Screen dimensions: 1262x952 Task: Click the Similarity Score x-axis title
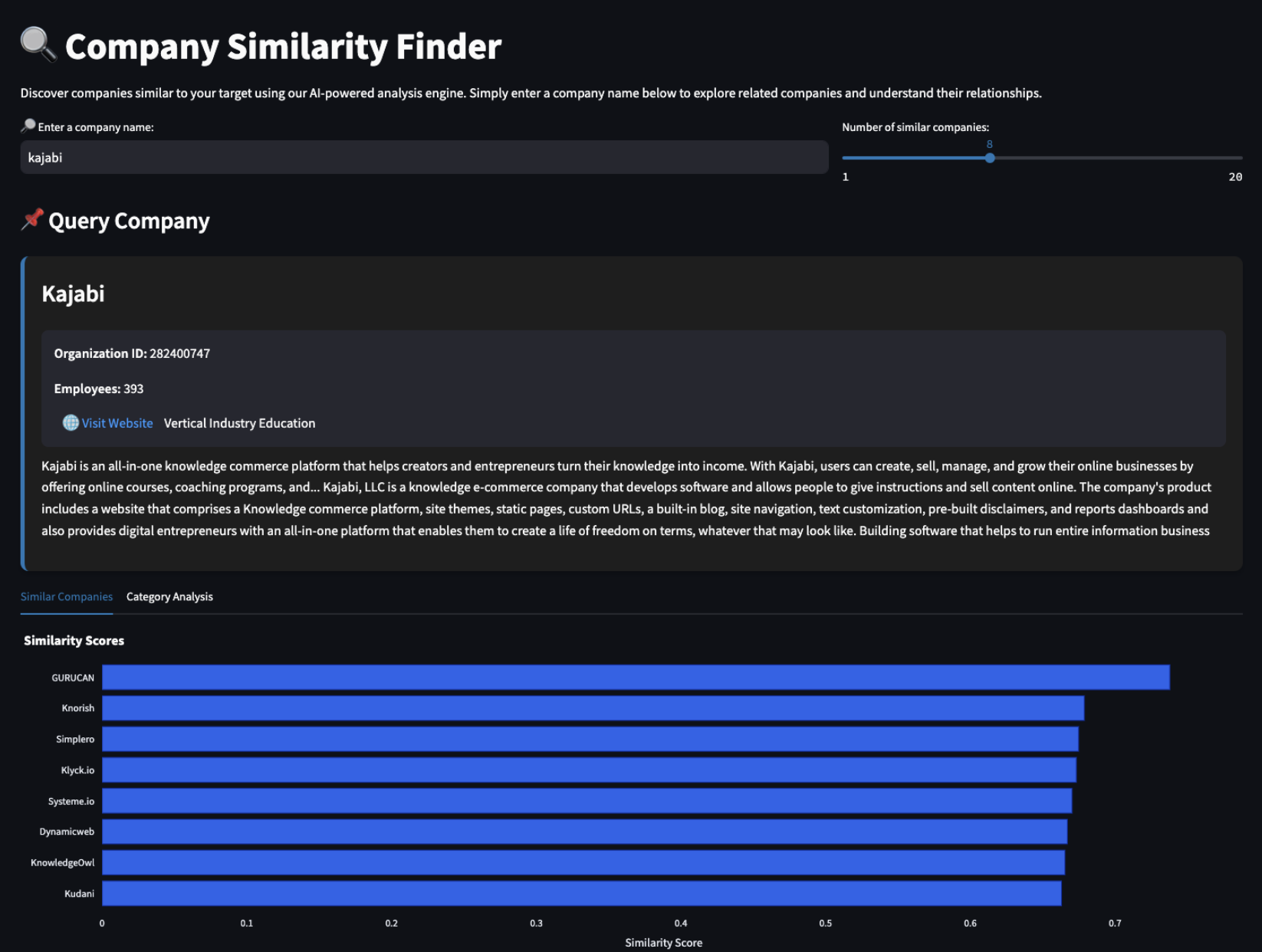click(x=663, y=942)
